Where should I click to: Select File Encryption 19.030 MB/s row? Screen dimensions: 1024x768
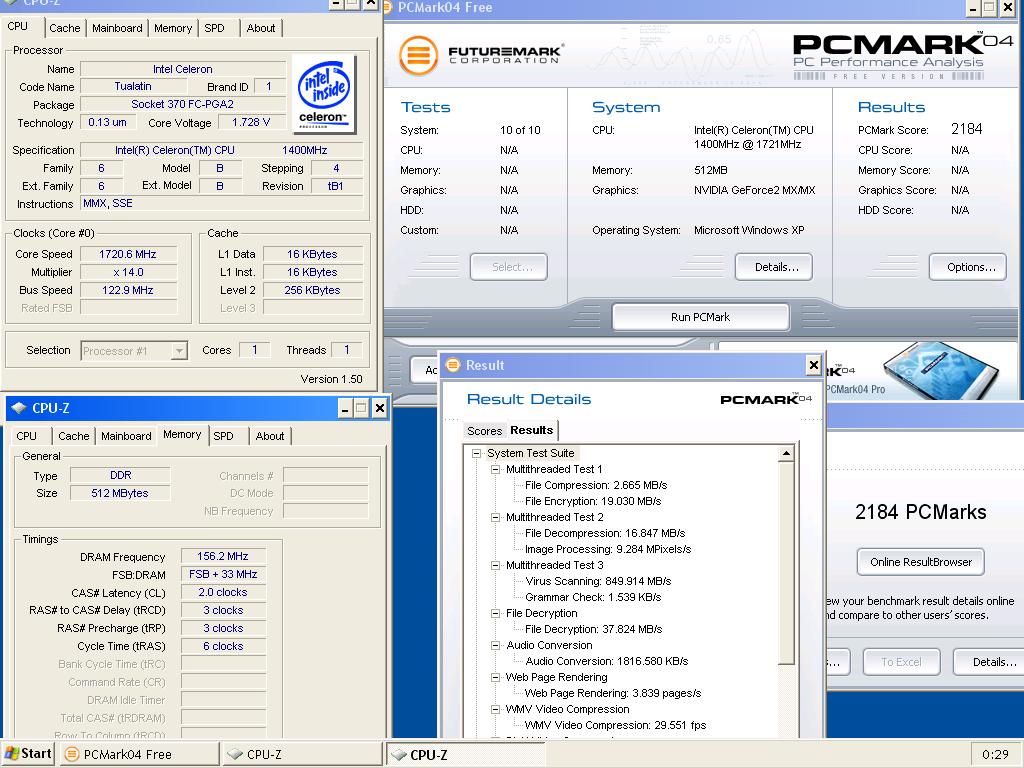(593, 502)
